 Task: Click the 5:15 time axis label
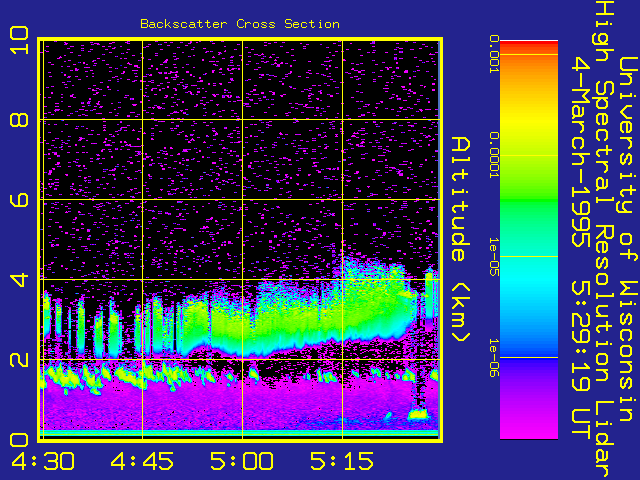click(342, 461)
